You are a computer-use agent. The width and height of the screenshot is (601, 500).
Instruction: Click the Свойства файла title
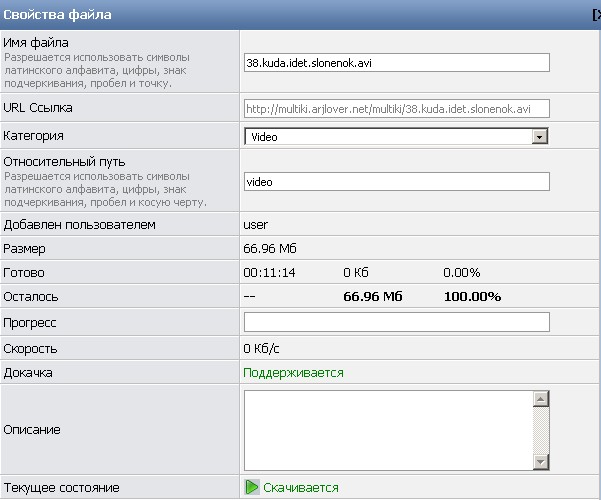pyautogui.click(x=57, y=15)
